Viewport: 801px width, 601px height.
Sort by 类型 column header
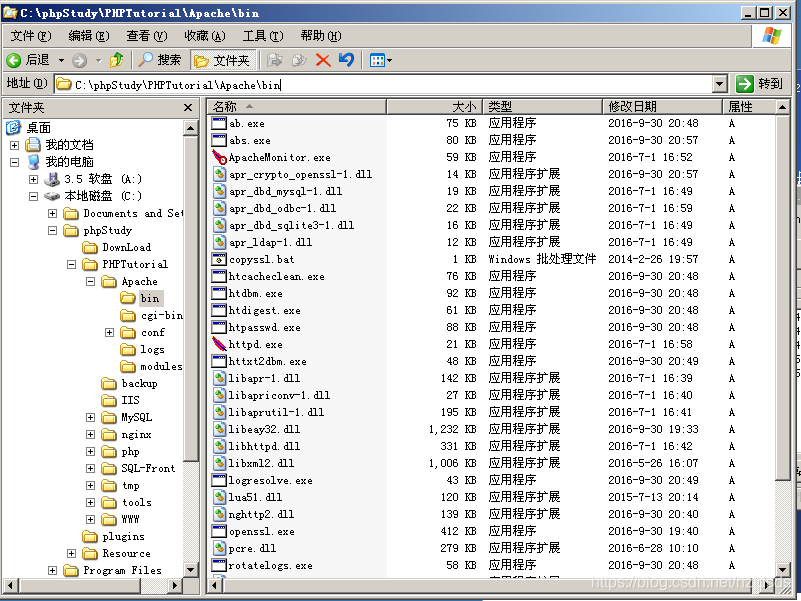point(543,107)
